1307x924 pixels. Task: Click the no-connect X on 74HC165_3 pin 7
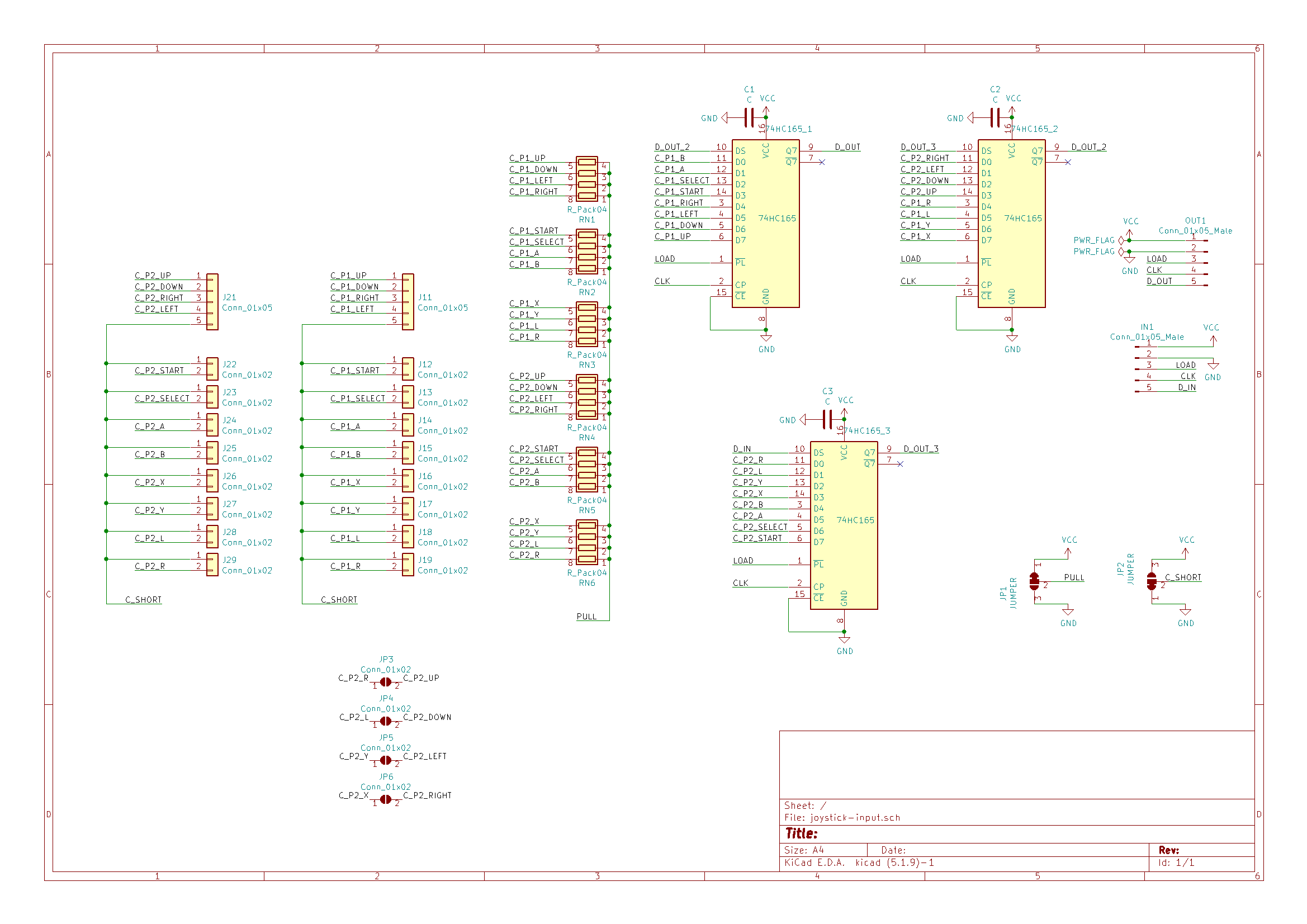(900, 464)
